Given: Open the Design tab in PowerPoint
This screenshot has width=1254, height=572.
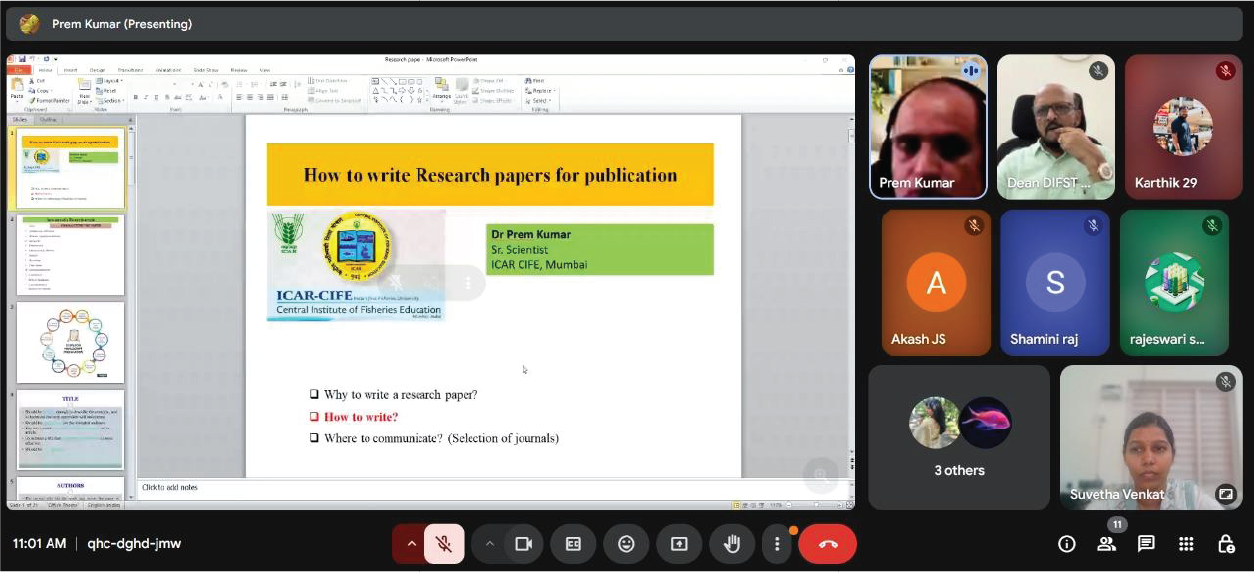Looking at the screenshot, I should pos(98,70).
